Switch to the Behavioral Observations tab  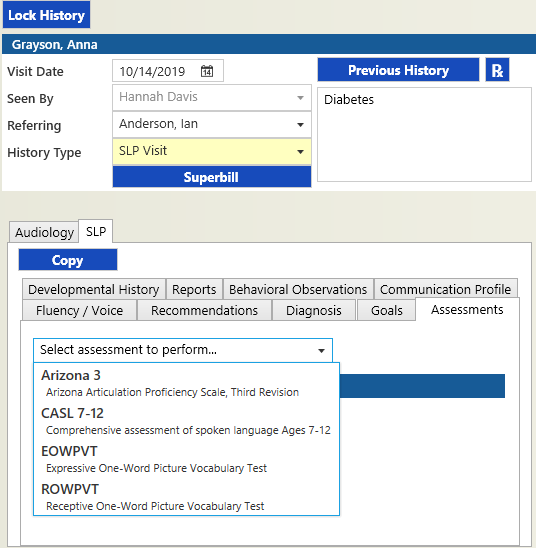[298, 289]
